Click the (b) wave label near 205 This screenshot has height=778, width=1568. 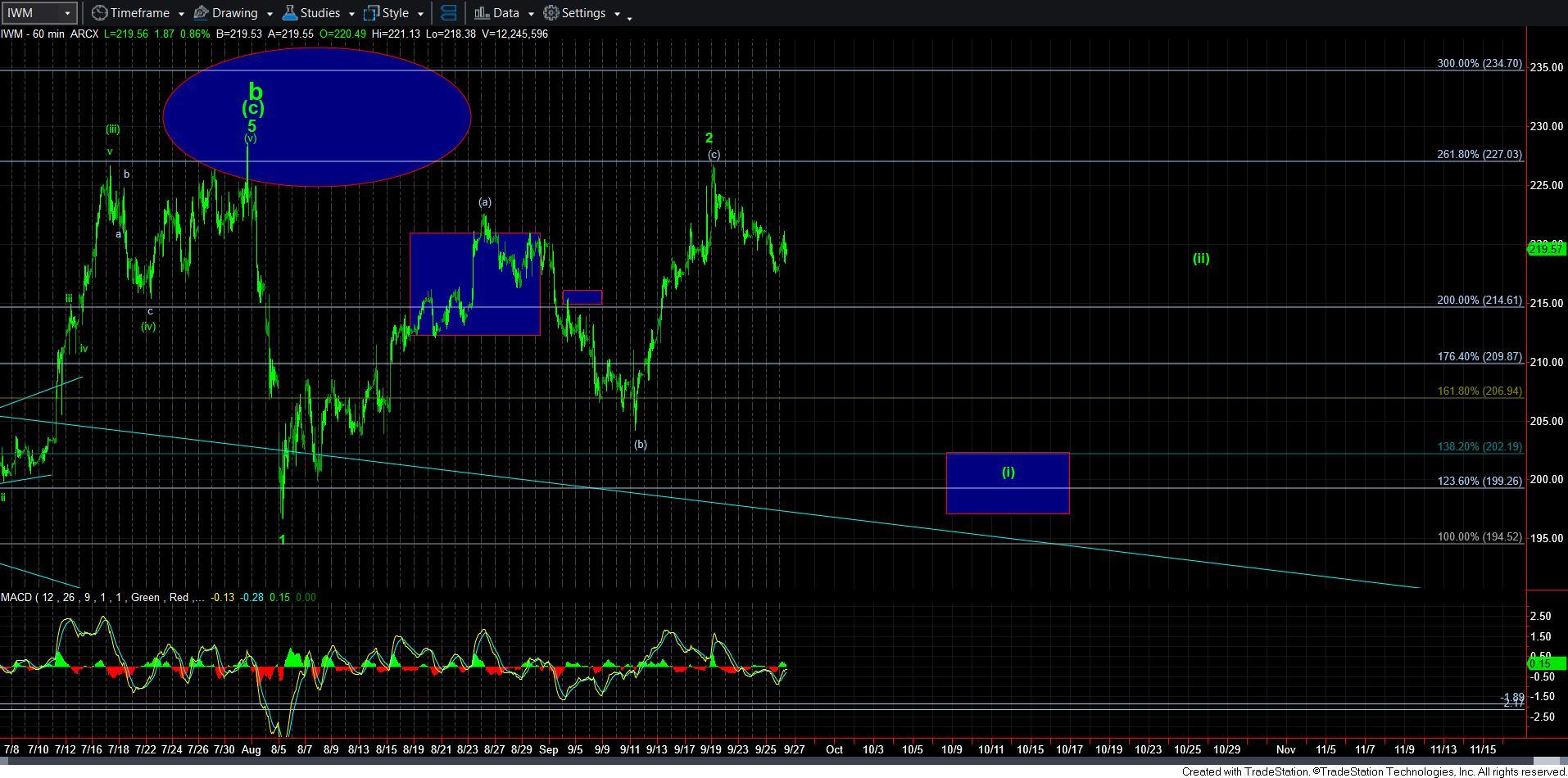tap(641, 445)
